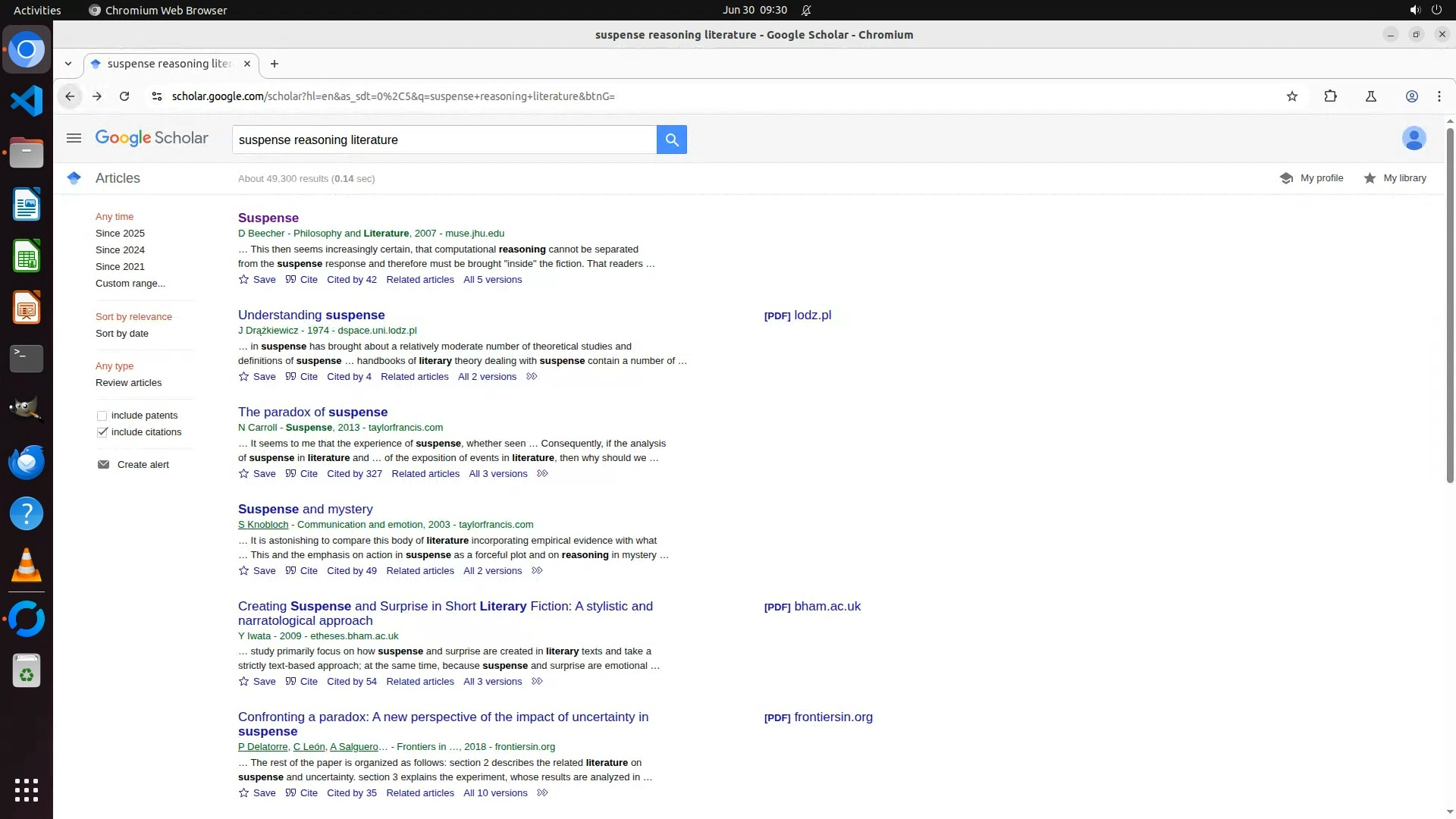Uncheck the include citations checkbox
This screenshot has width=1456, height=819.
point(102,432)
